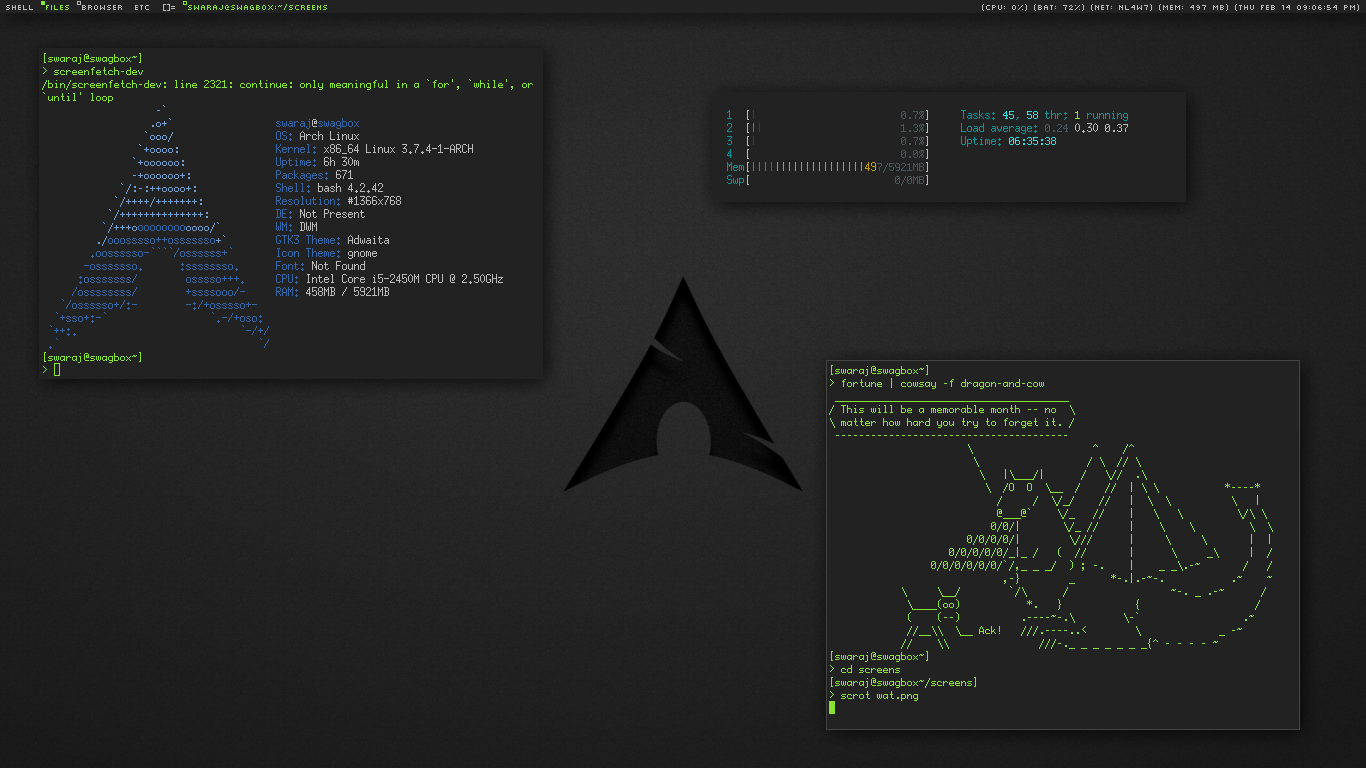Click the date and time clock

(x=1297, y=7)
